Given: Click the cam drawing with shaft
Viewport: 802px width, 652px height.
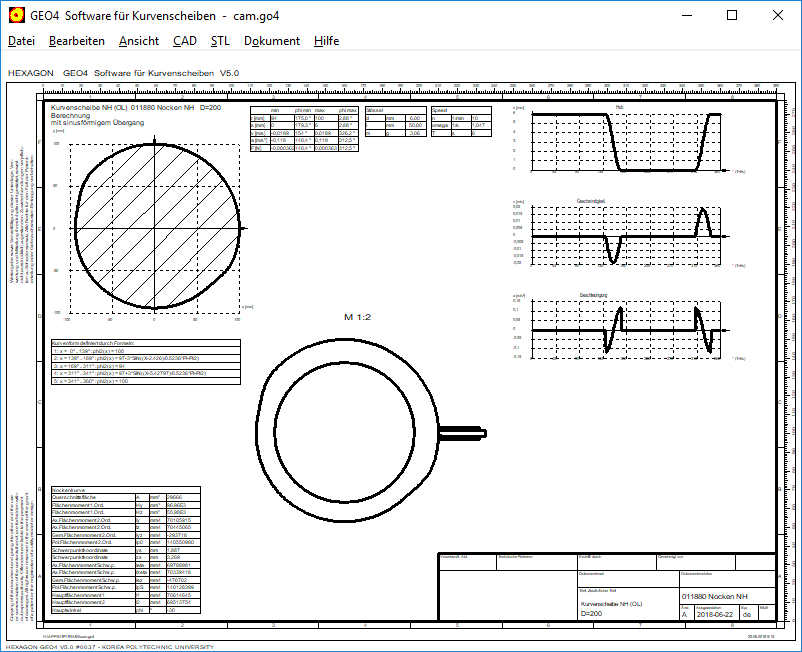Looking at the screenshot, I should [x=345, y=430].
